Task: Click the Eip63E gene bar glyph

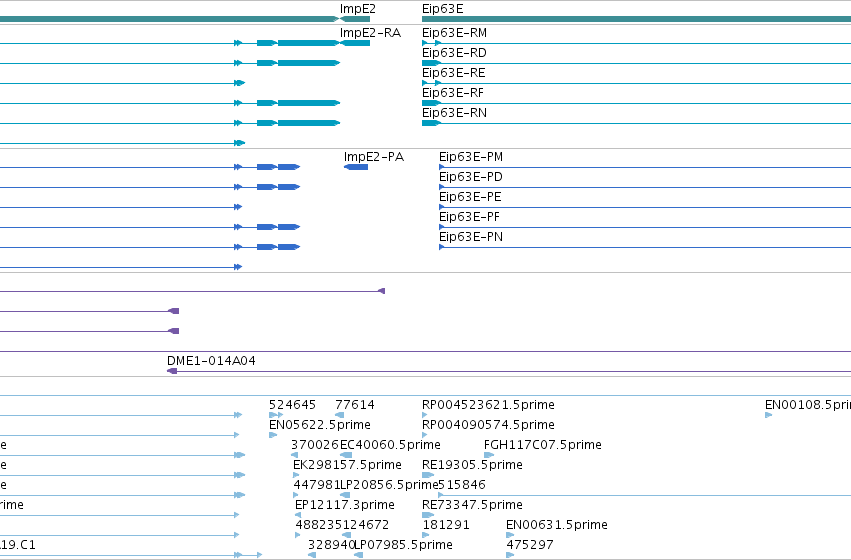Action: (x=636, y=19)
